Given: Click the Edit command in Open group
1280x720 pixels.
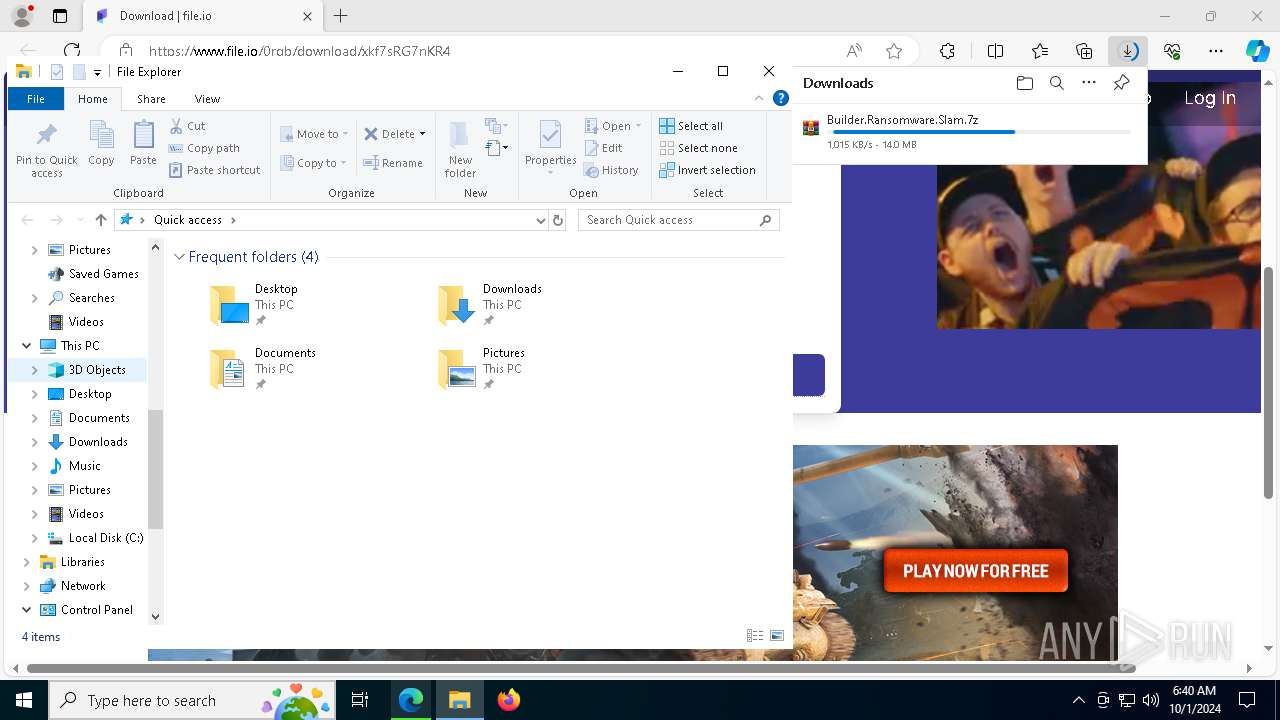Looking at the screenshot, I should coord(604,148).
